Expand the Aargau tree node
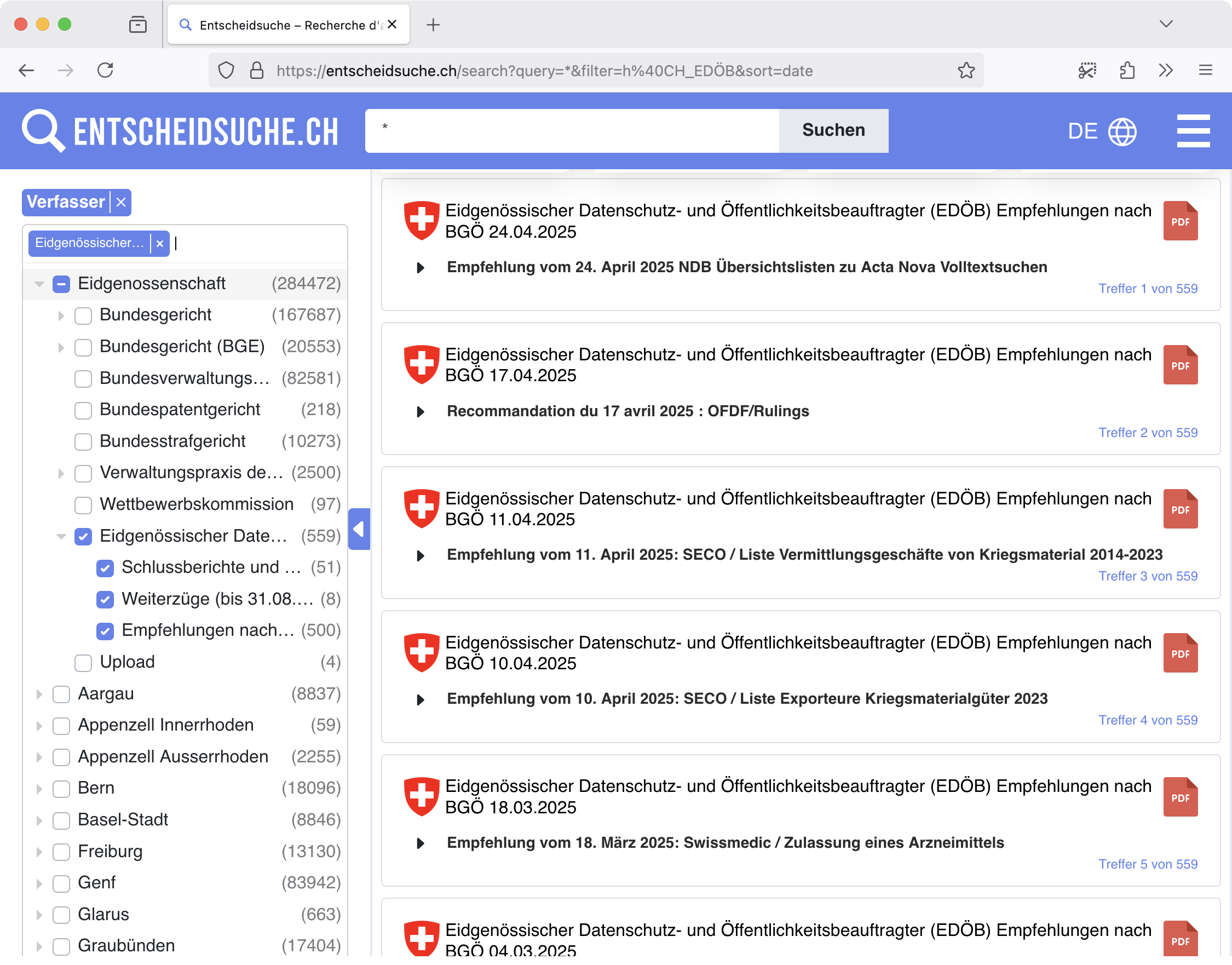The image size is (1232, 965). coord(39,694)
